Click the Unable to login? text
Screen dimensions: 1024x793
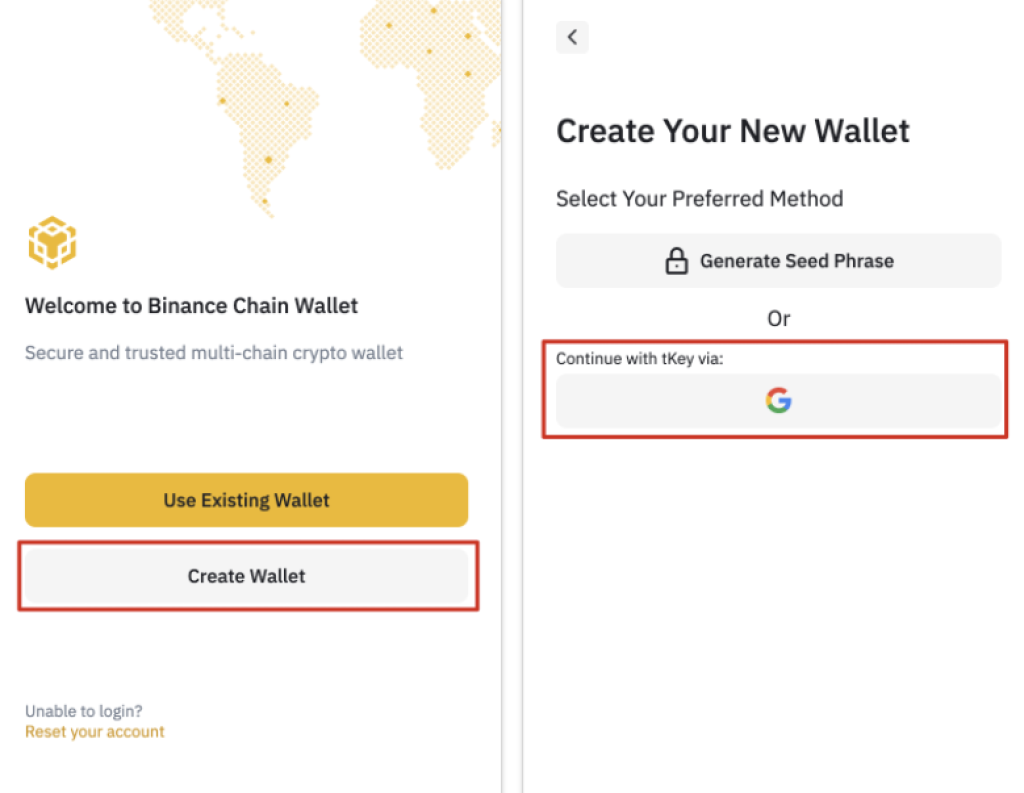(x=84, y=711)
